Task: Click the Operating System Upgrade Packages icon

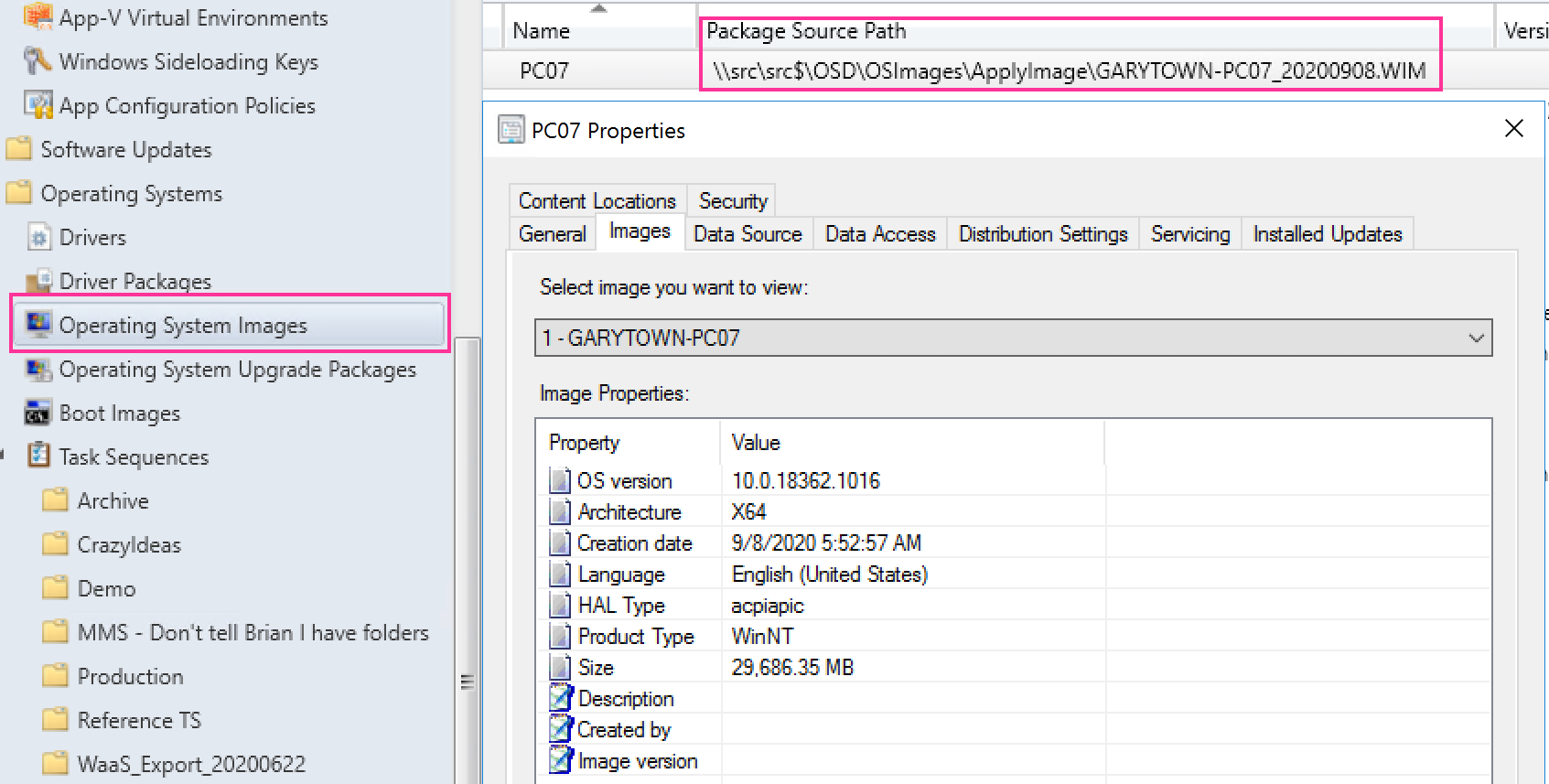Action: point(38,370)
